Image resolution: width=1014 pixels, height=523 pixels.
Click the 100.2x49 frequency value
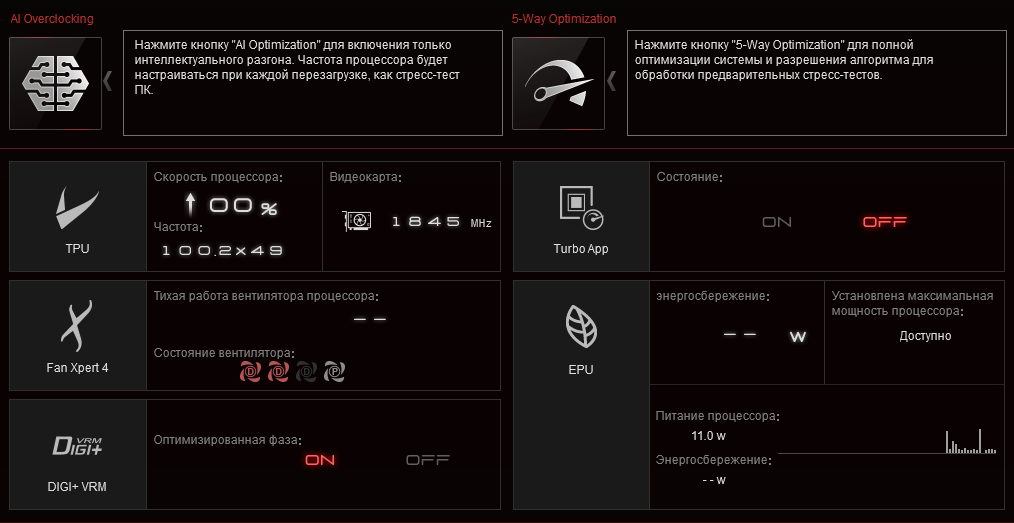[222, 250]
